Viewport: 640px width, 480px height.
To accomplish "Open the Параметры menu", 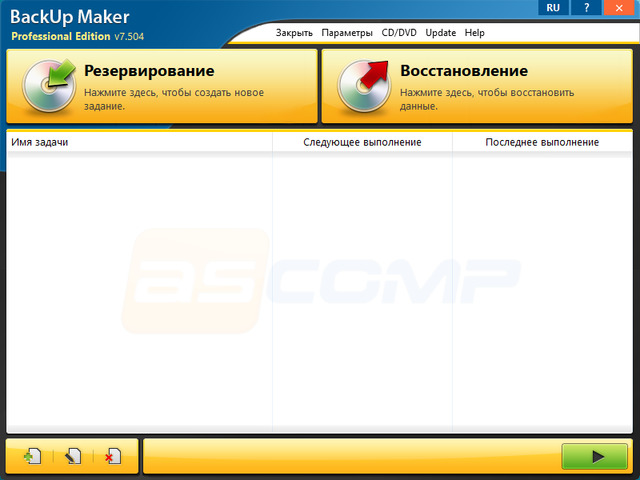I will click(x=348, y=33).
